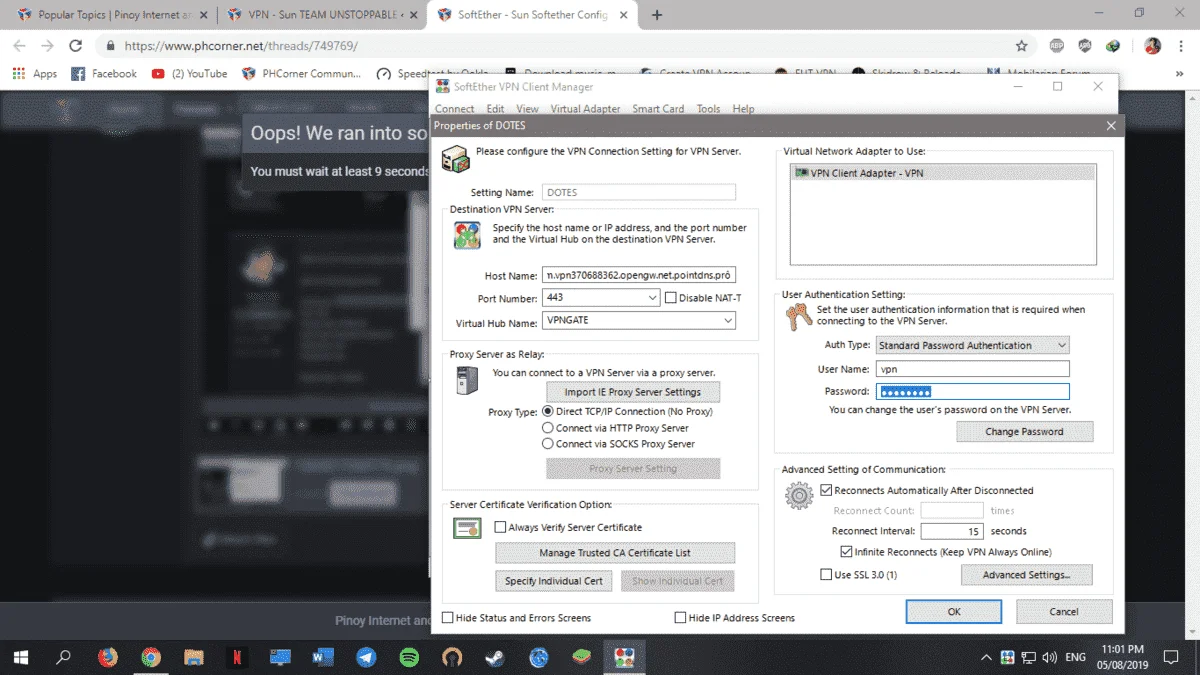Expand the Virtual Hub Name dropdown
This screenshot has width=1200, height=675.
click(728, 321)
